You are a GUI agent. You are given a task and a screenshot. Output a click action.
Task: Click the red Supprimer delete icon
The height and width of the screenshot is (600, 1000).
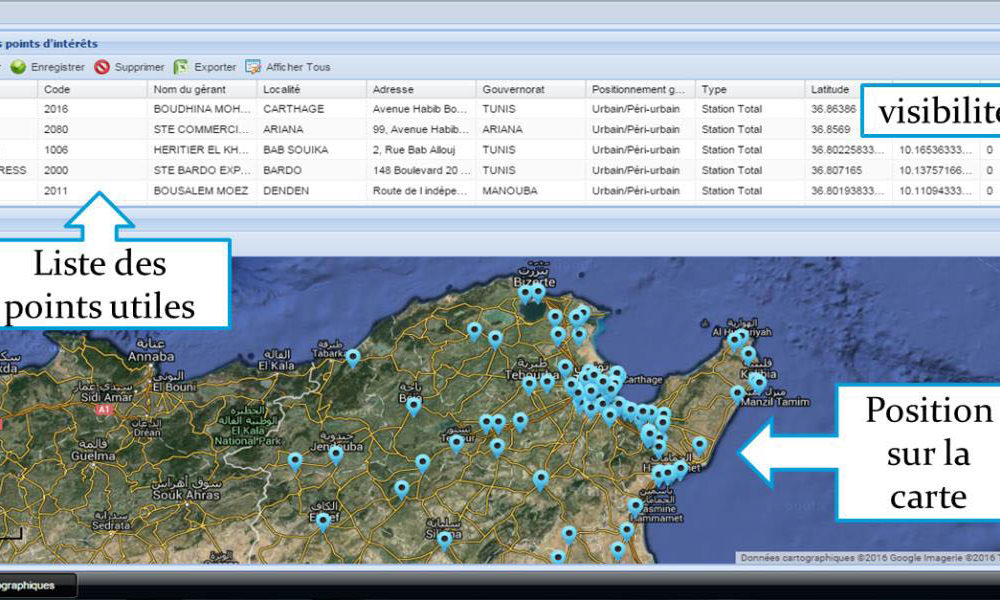[102, 67]
